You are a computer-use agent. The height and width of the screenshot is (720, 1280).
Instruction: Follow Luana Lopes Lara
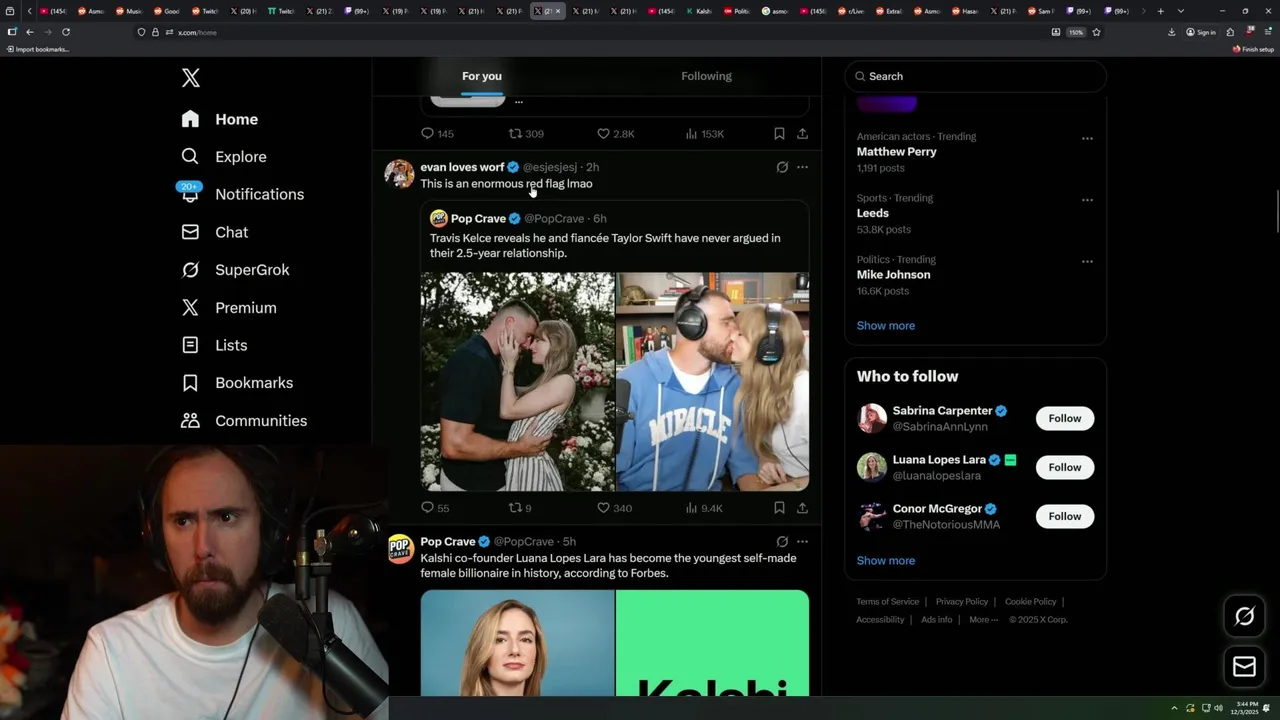click(x=1065, y=467)
